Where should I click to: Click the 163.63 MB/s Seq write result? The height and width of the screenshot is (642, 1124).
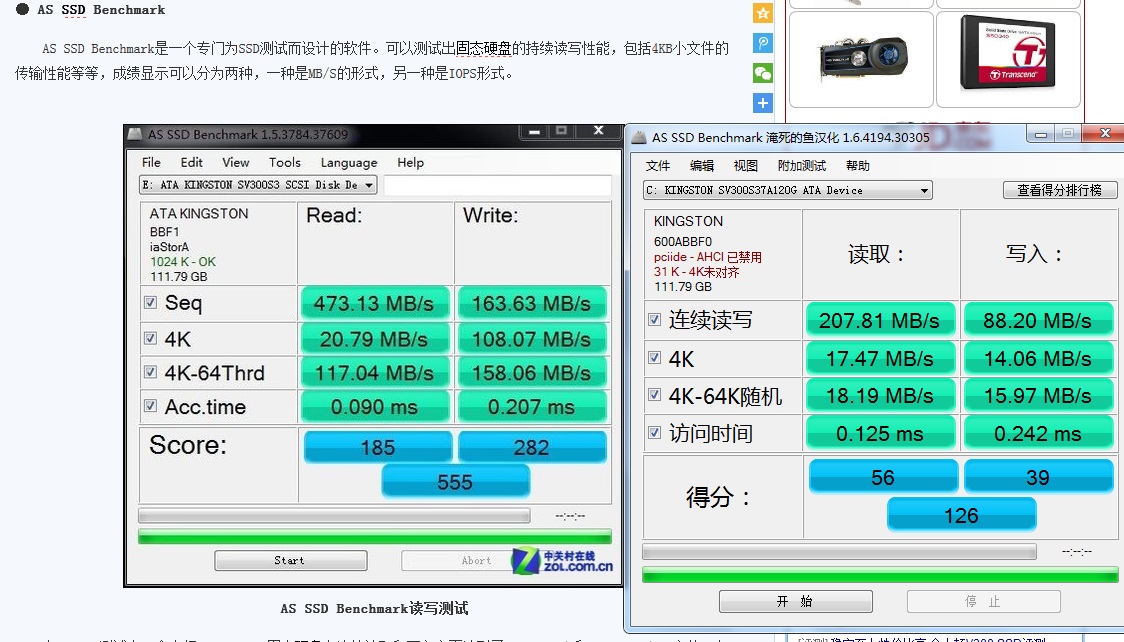pyautogui.click(x=532, y=303)
